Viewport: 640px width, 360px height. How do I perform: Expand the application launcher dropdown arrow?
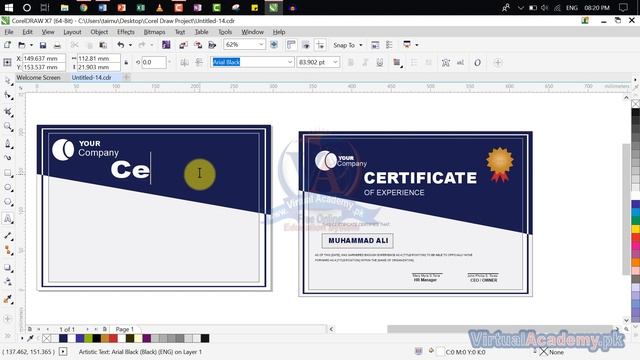[417, 45]
